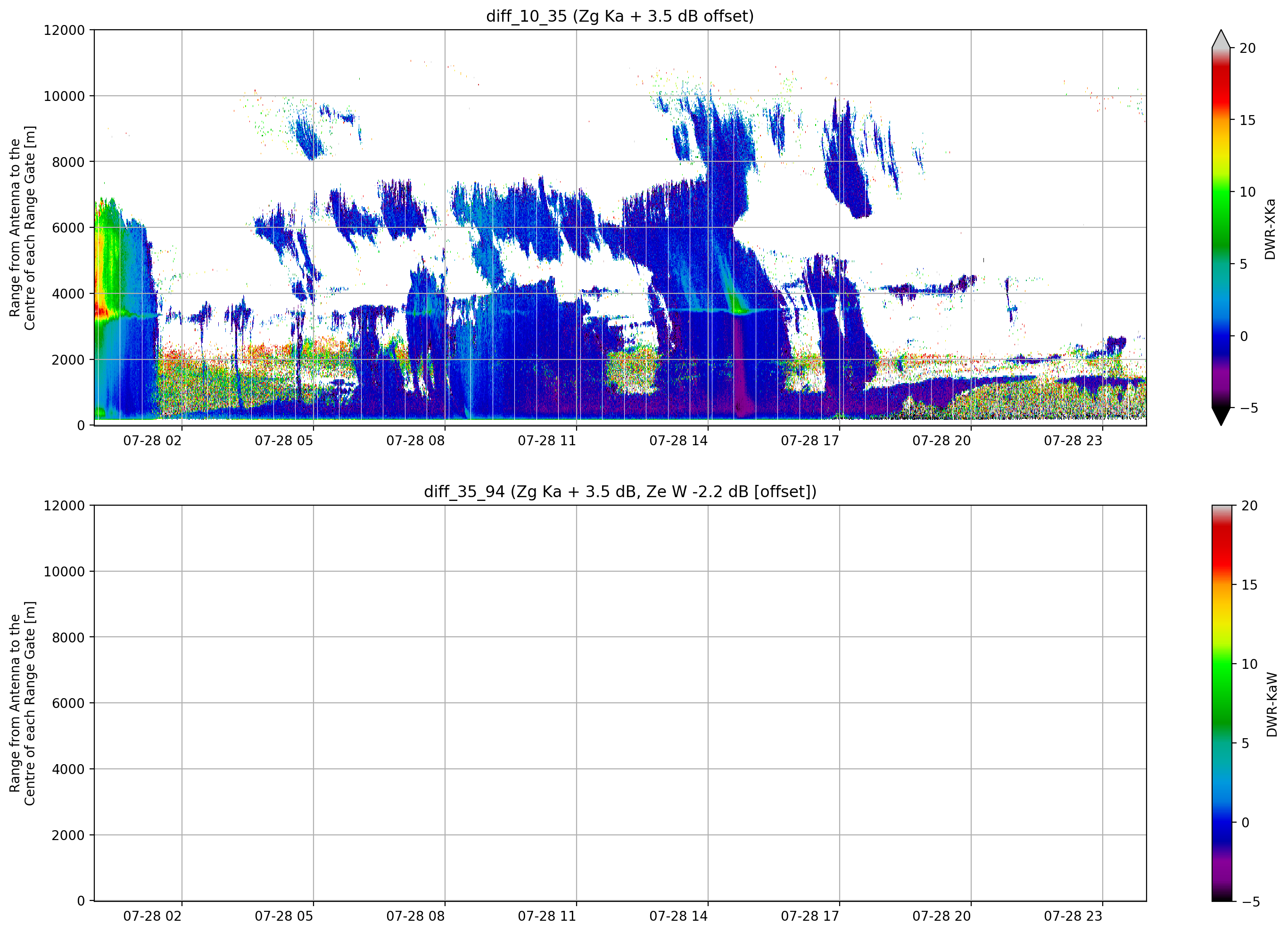Click the bottom plot y-axis tick label 2000
The width and height of the screenshot is (1288, 933).
point(68,835)
